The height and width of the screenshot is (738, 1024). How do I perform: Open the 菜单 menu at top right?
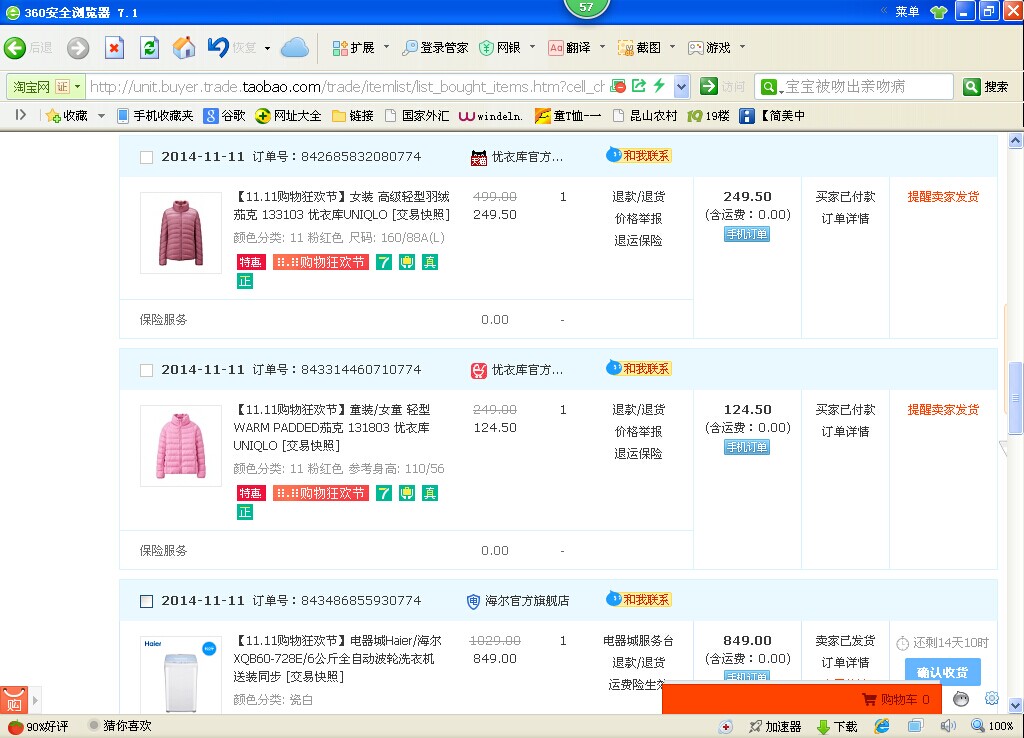click(x=906, y=12)
